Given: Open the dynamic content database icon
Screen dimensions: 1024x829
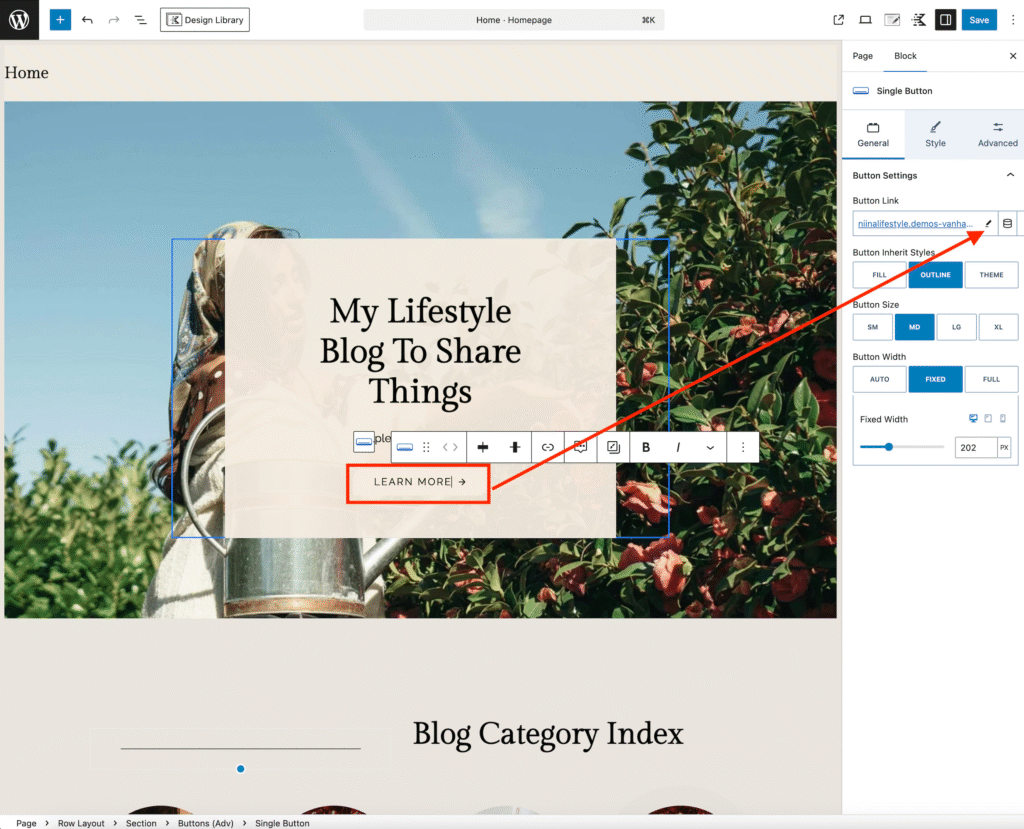Looking at the screenshot, I should pos(1007,224).
